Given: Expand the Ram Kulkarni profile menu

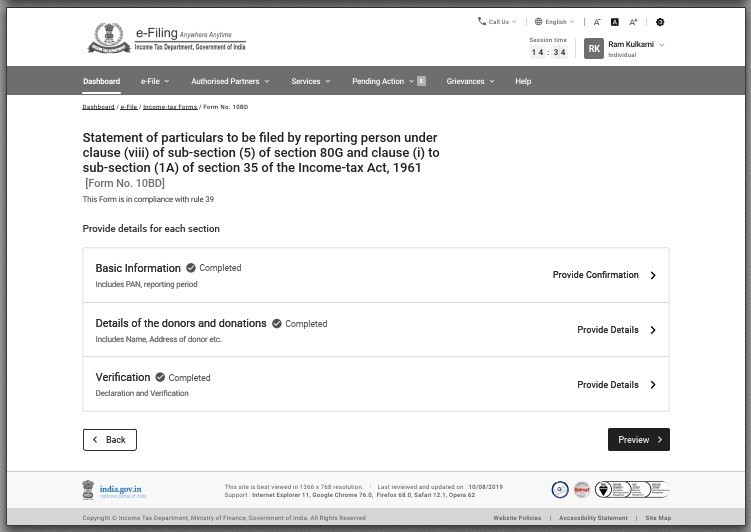Looking at the screenshot, I should (x=661, y=45).
